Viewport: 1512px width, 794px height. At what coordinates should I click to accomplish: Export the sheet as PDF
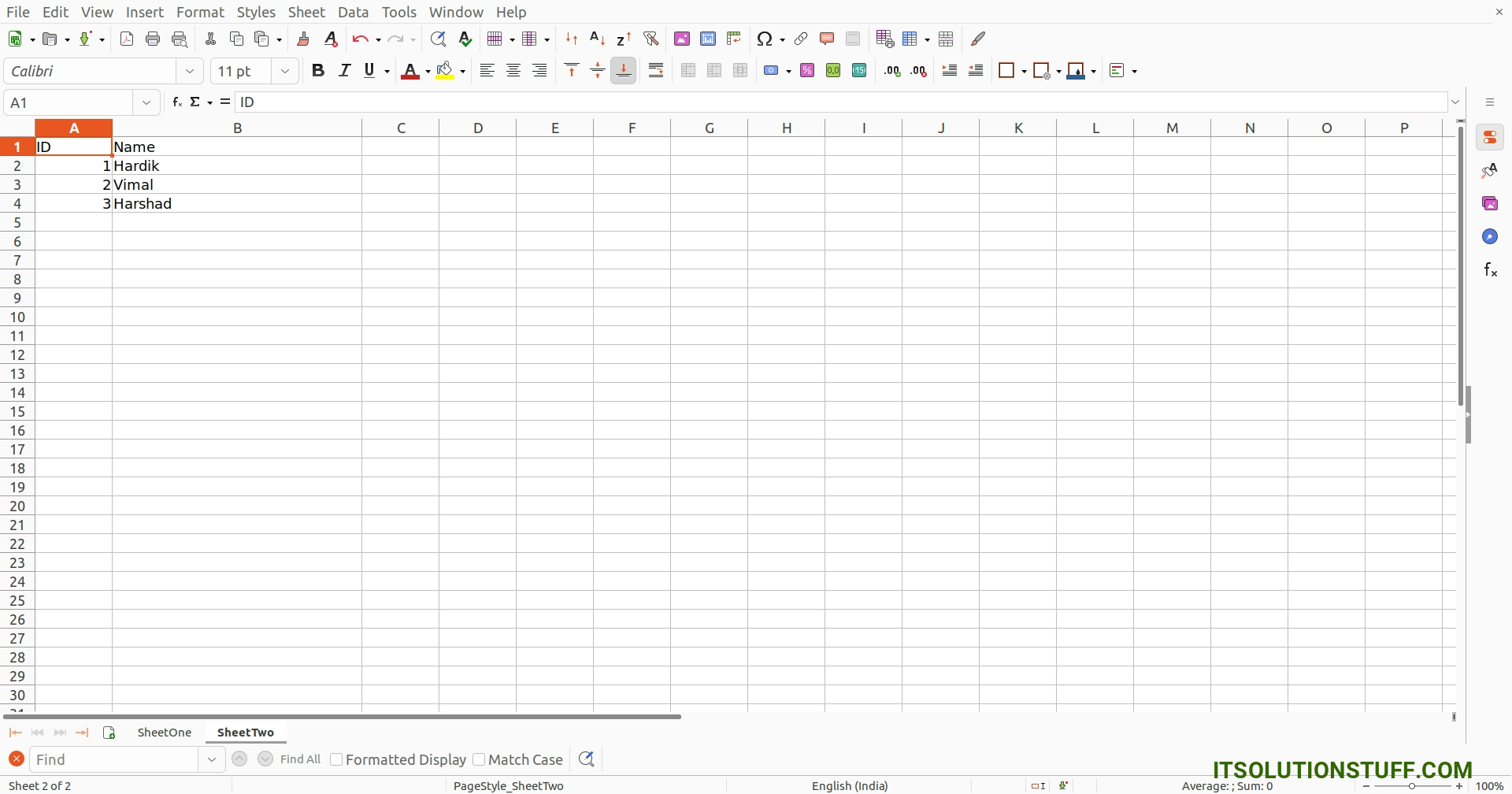click(x=127, y=39)
